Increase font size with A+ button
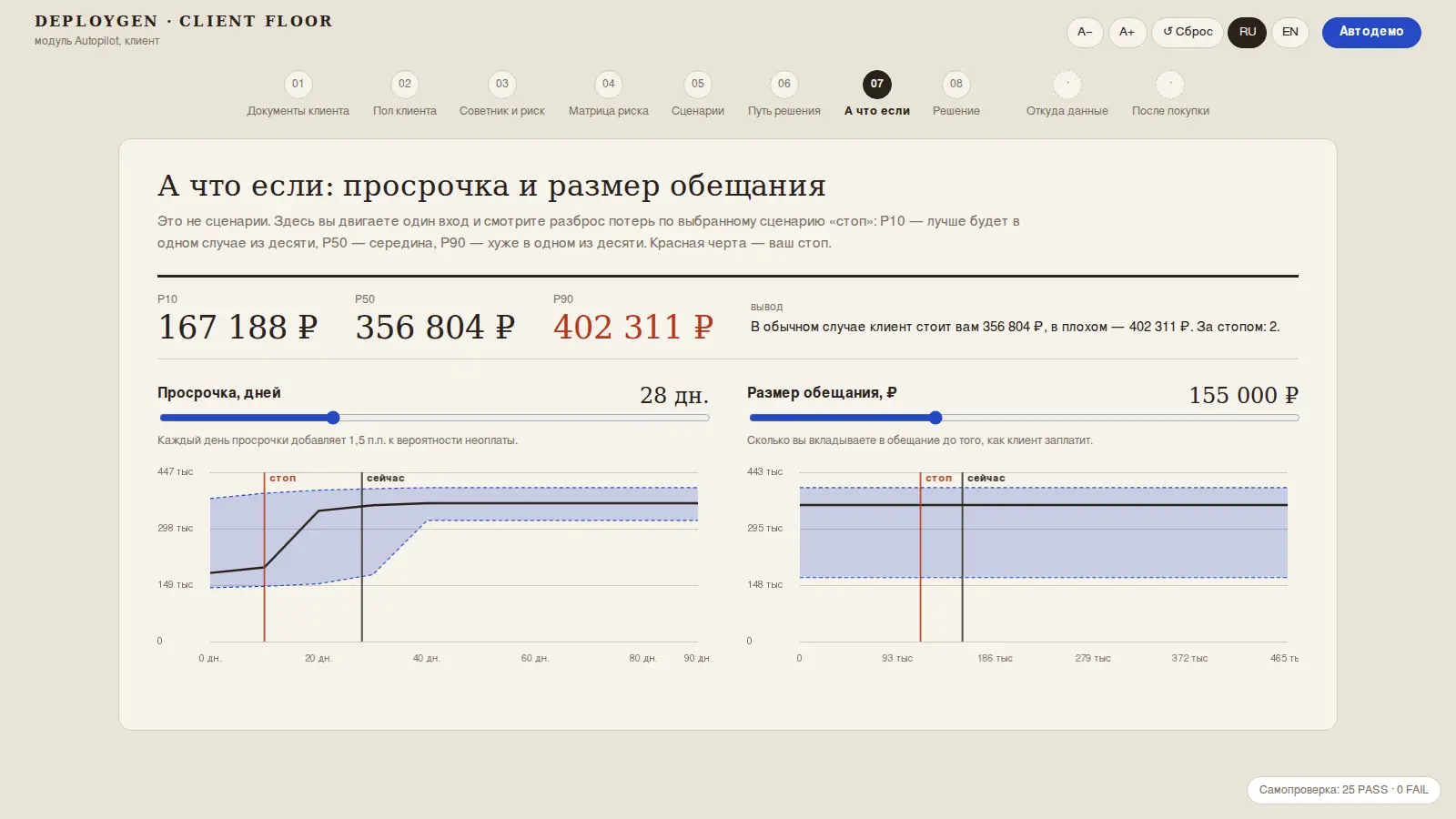 pyautogui.click(x=1127, y=32)
